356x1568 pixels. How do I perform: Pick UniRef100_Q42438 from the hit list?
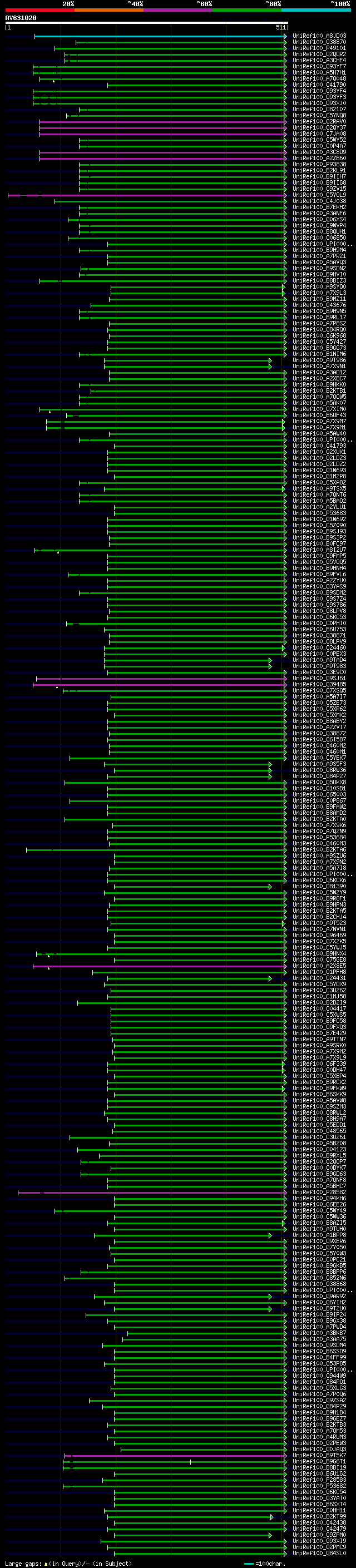pos(319,1522)
